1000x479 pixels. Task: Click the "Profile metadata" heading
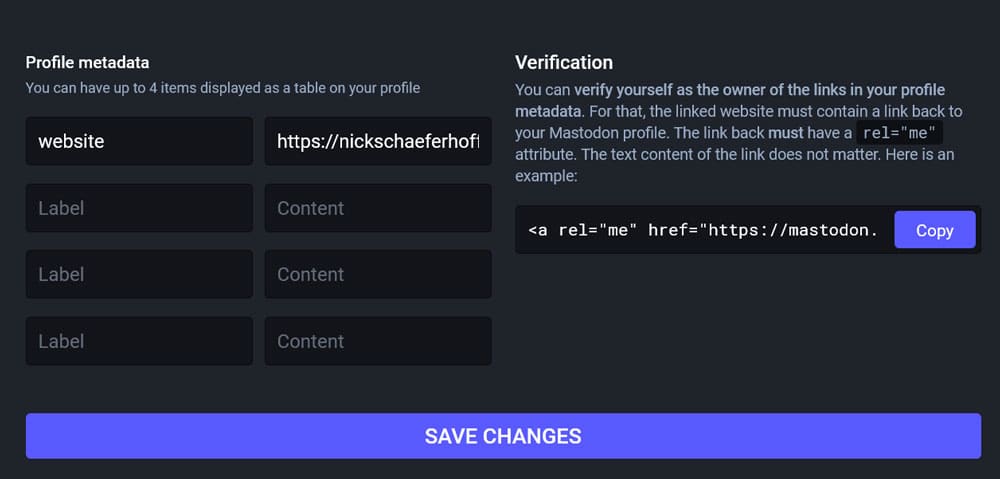pyautogui.click(x=88, y=63)
